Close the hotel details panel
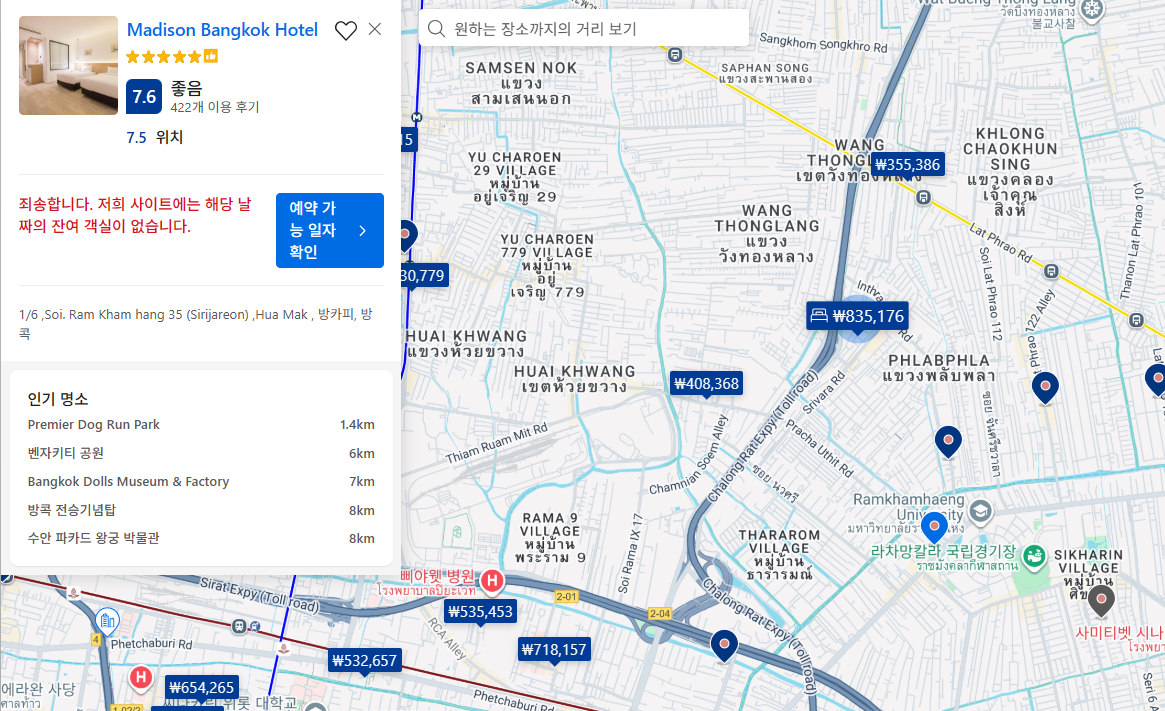This screenshot has height=711, width=1165. pyautogui.click(x=375, y=29)
